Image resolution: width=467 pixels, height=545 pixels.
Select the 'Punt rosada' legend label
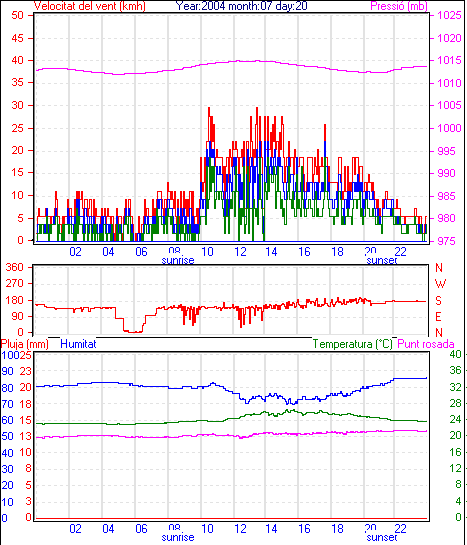[426, 344]
